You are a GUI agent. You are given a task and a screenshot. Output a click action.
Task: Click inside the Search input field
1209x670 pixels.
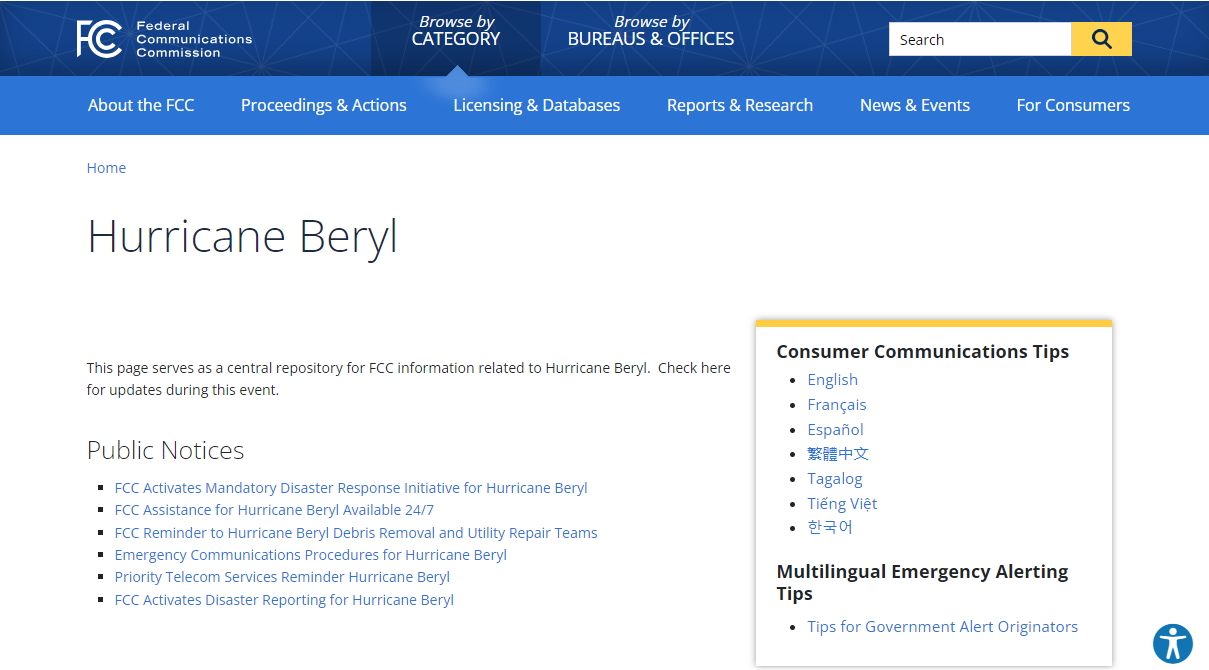tap(975, 38)
